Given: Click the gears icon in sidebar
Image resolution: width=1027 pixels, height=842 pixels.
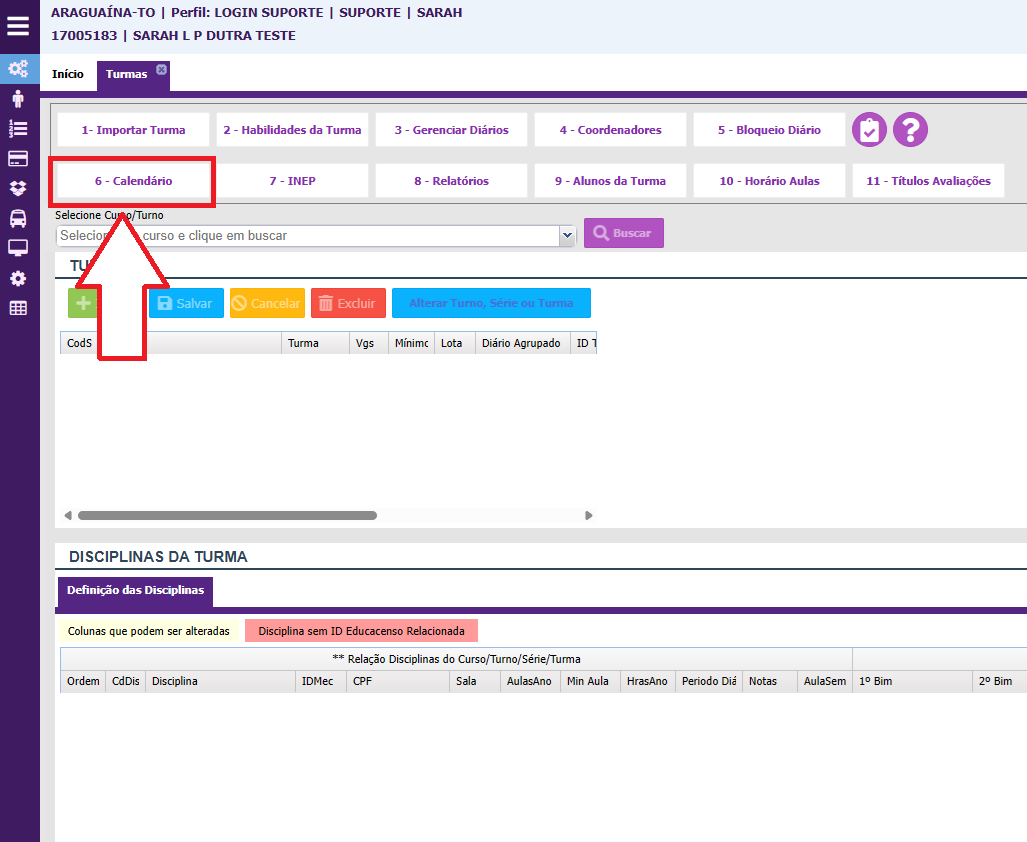Looking at the screenshot, I should tap(18, 69).
